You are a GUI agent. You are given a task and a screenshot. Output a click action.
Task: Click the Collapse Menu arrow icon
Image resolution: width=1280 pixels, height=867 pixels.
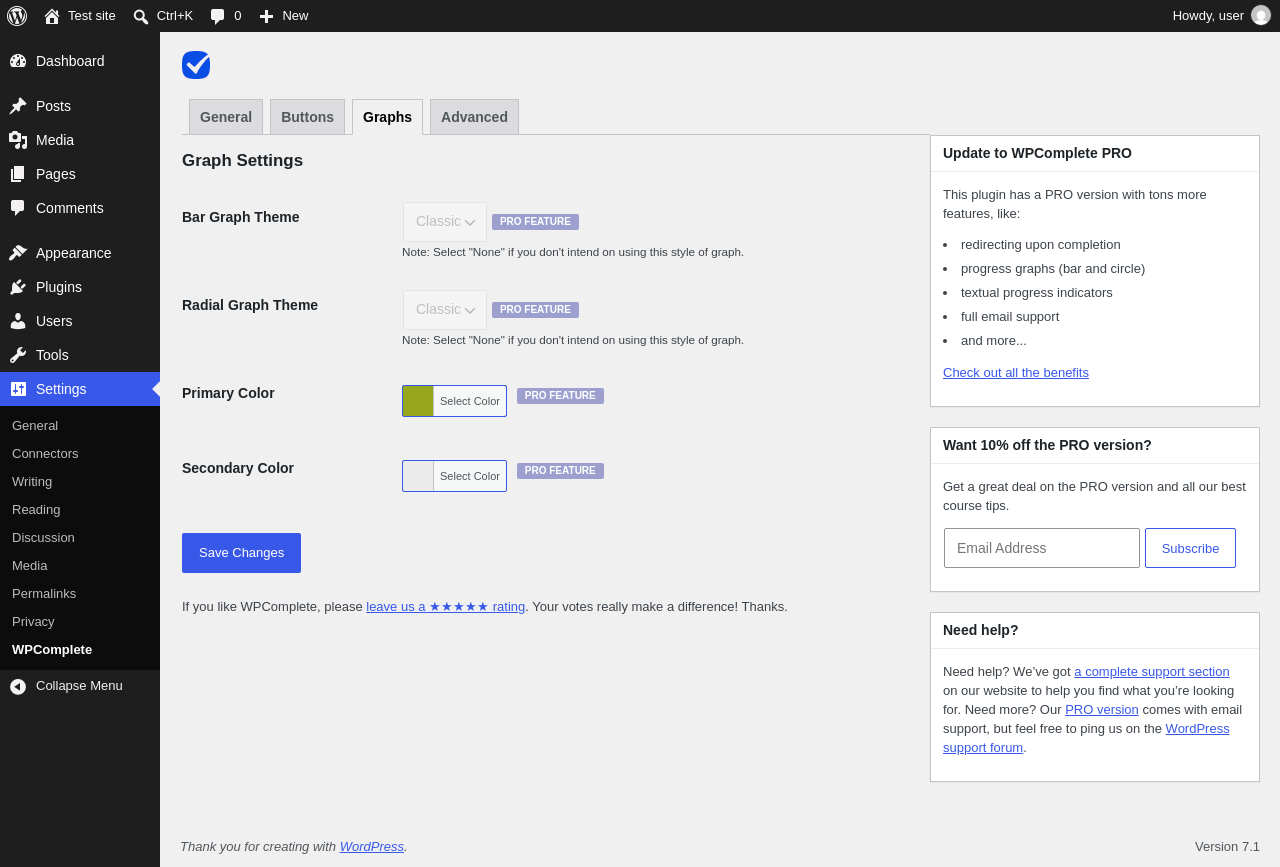(x=18, y=686)
